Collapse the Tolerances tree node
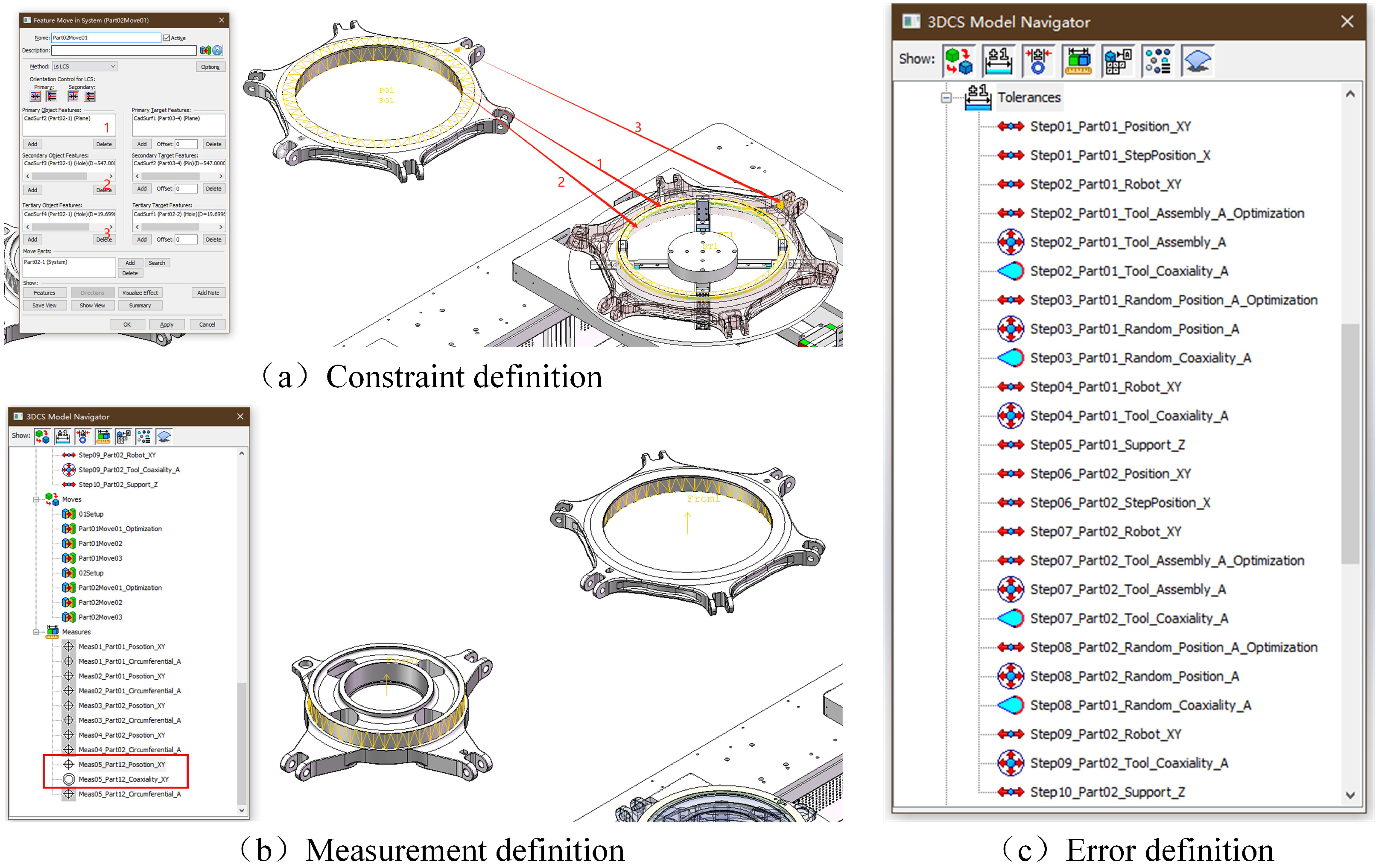The image size is (1379, 868). (946, 98)
